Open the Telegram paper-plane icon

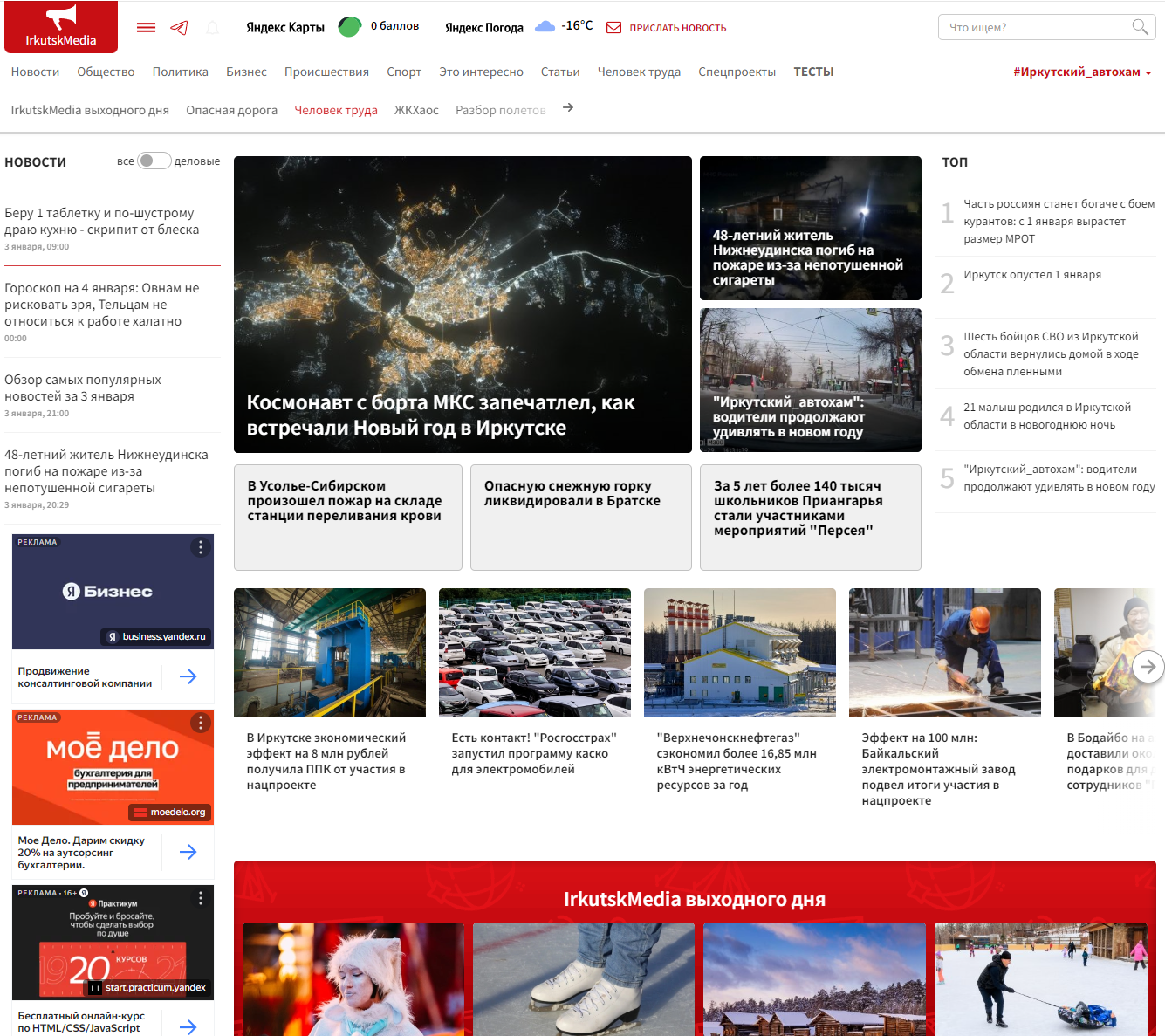pyautogui.click(x=179, y=28)
